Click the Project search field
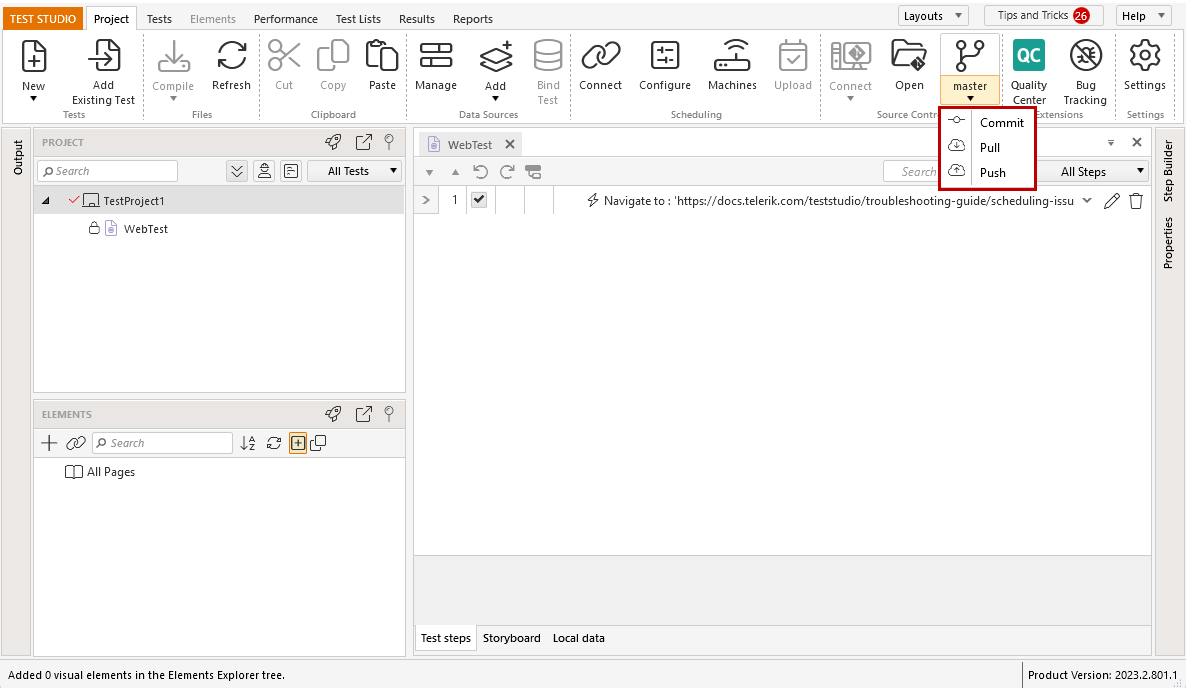 [107, 172]
